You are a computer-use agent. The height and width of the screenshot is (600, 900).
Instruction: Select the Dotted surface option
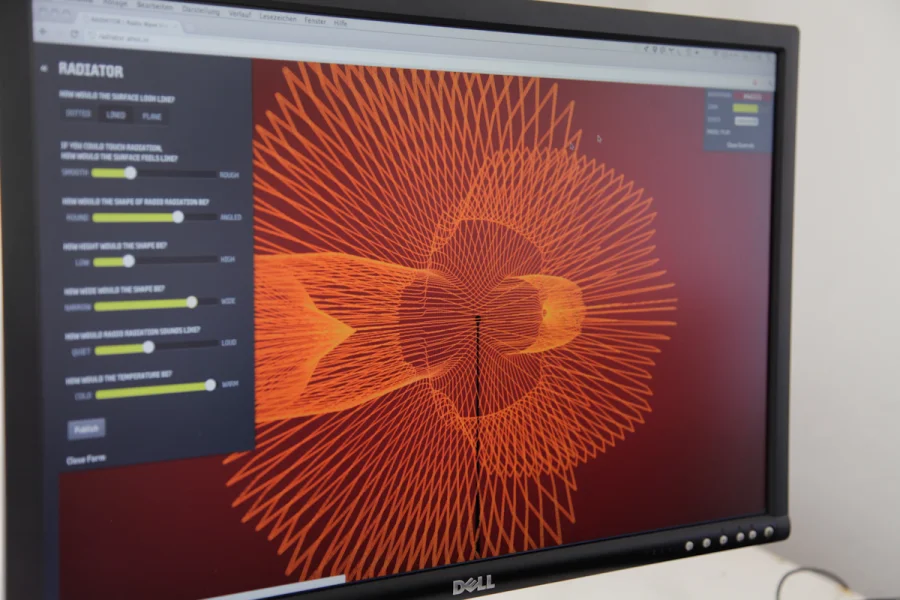tap(78, 114)
